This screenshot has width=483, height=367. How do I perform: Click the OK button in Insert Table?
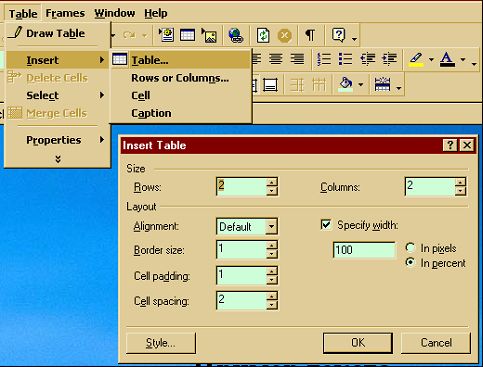point(358,343)
